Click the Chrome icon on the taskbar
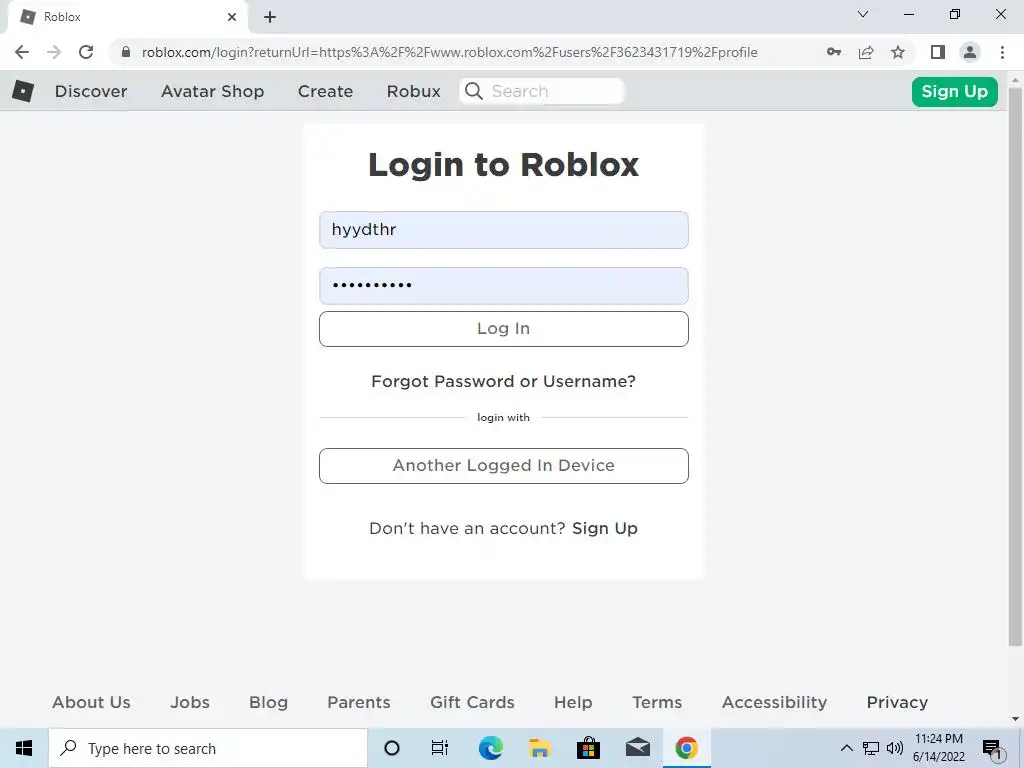 tap(686, 748)
